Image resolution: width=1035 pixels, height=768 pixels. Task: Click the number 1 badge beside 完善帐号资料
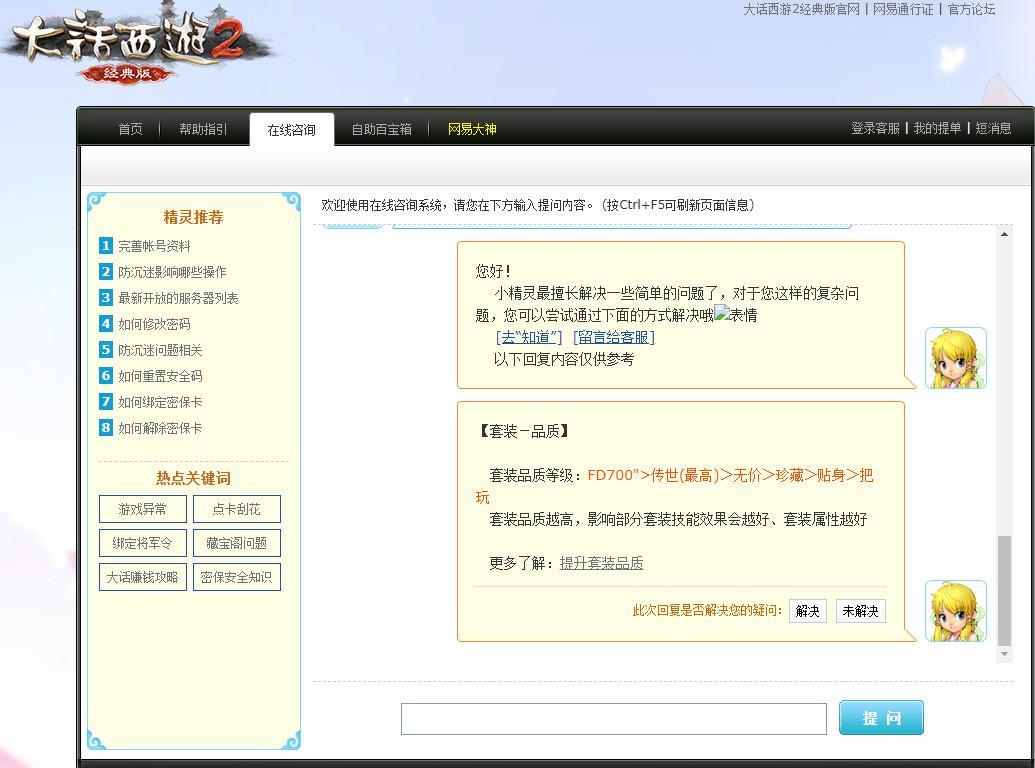coord(106,245)
